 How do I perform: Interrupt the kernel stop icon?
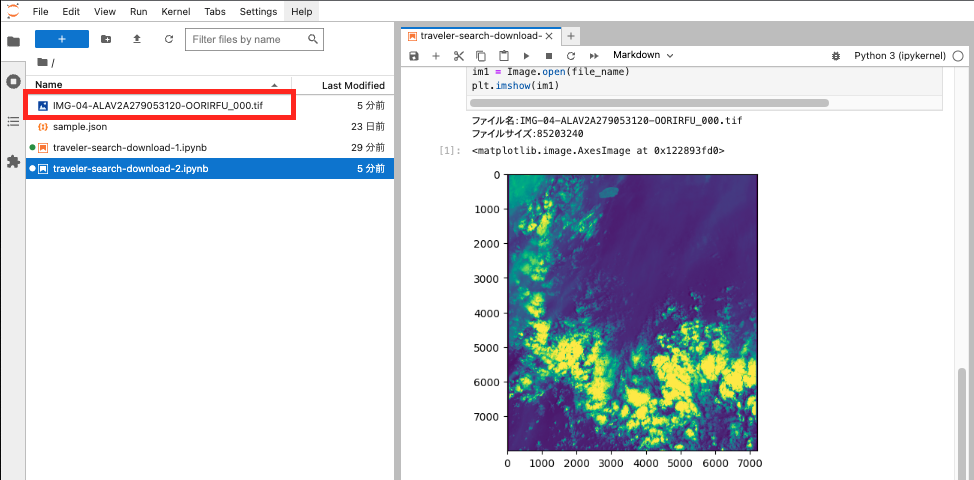548,56
